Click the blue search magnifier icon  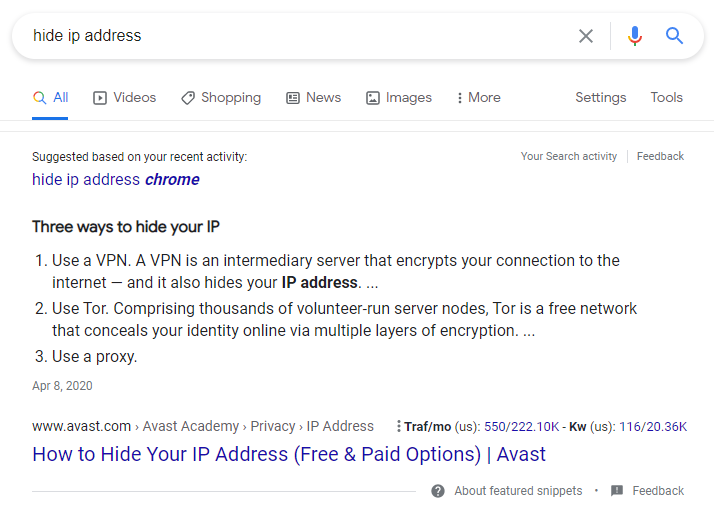coord(675,36)
